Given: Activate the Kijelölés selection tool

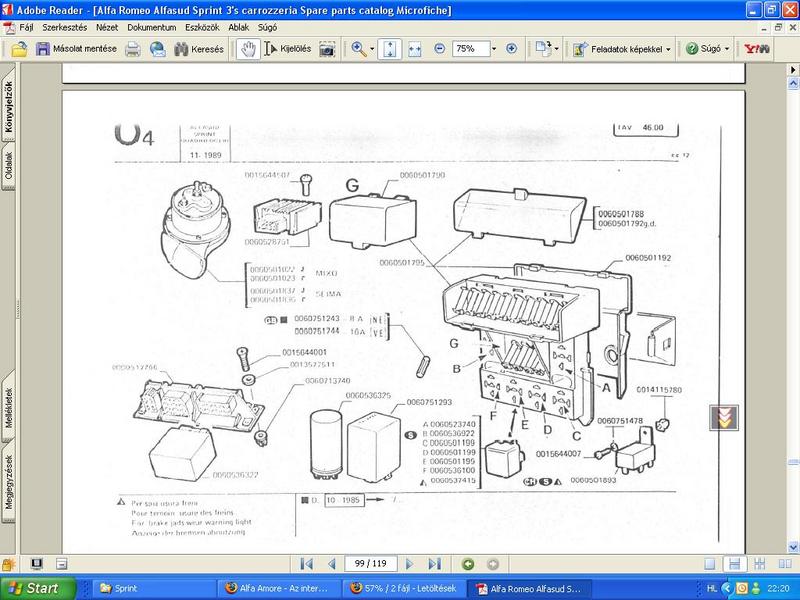Looking at the screenshot, I should 288,49.
